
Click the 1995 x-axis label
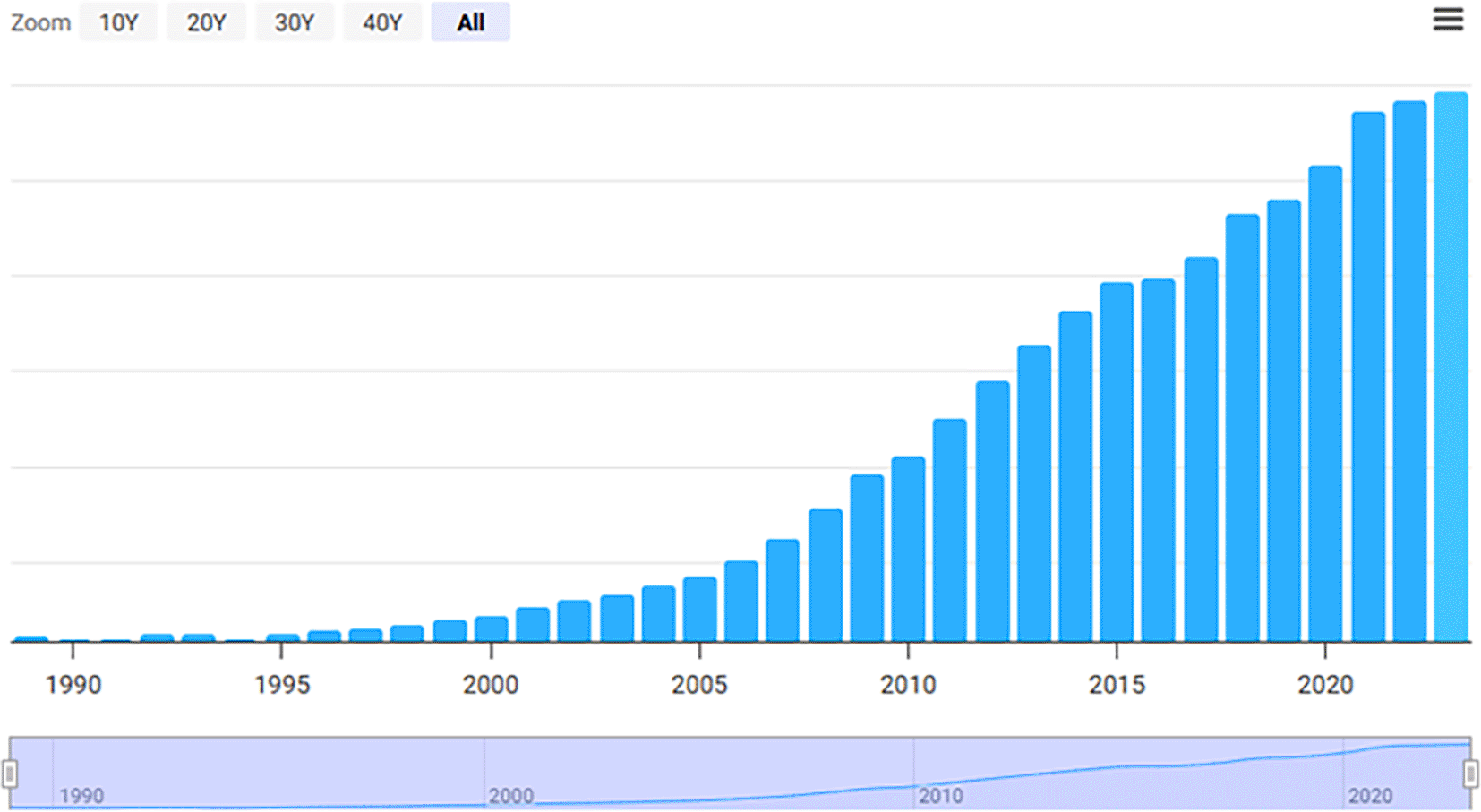point(282,685)
